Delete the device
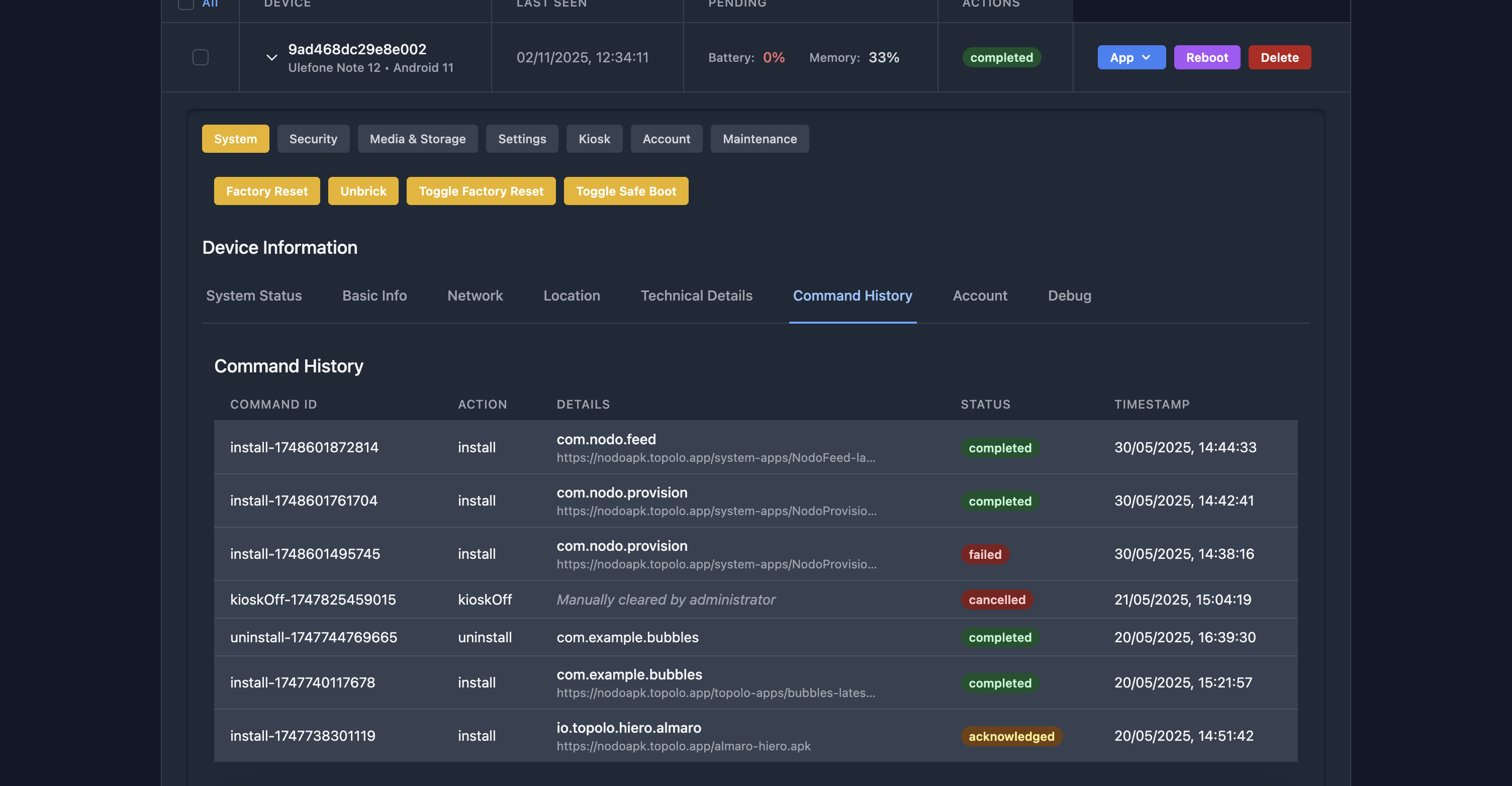1512x786 pixels. point(1280,57)
